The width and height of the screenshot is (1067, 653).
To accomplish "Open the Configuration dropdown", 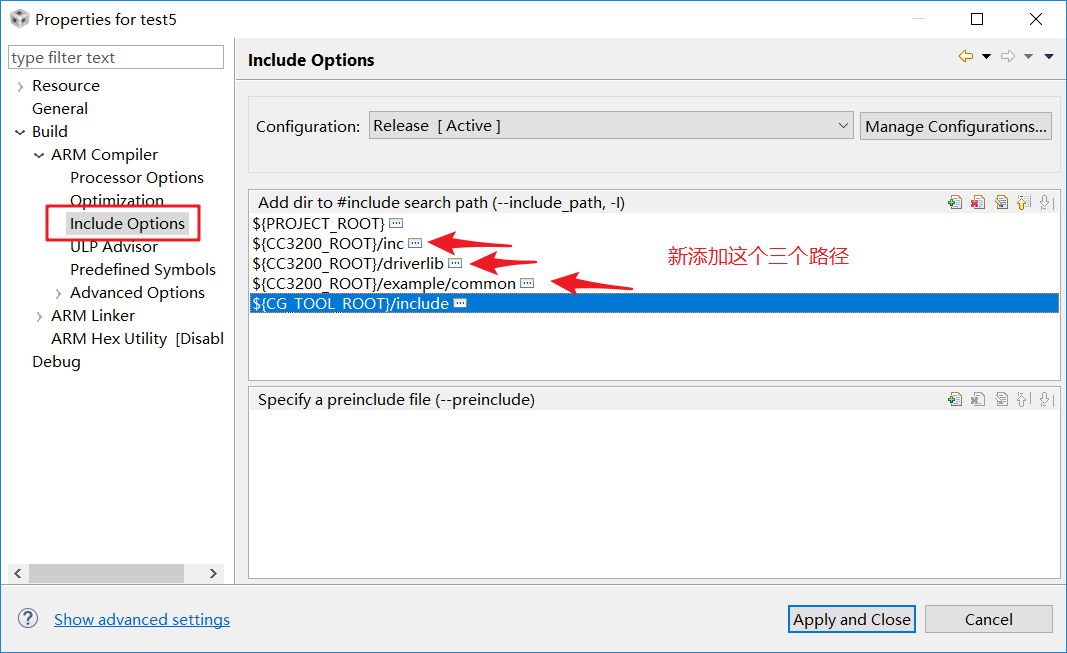I will [610, 126].
